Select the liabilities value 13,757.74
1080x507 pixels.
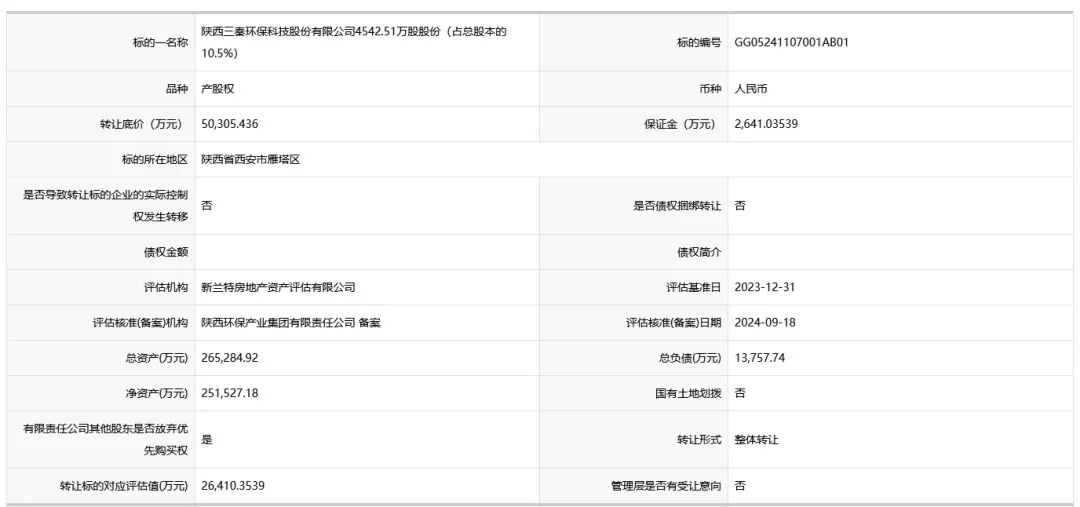tap(760, 358)
